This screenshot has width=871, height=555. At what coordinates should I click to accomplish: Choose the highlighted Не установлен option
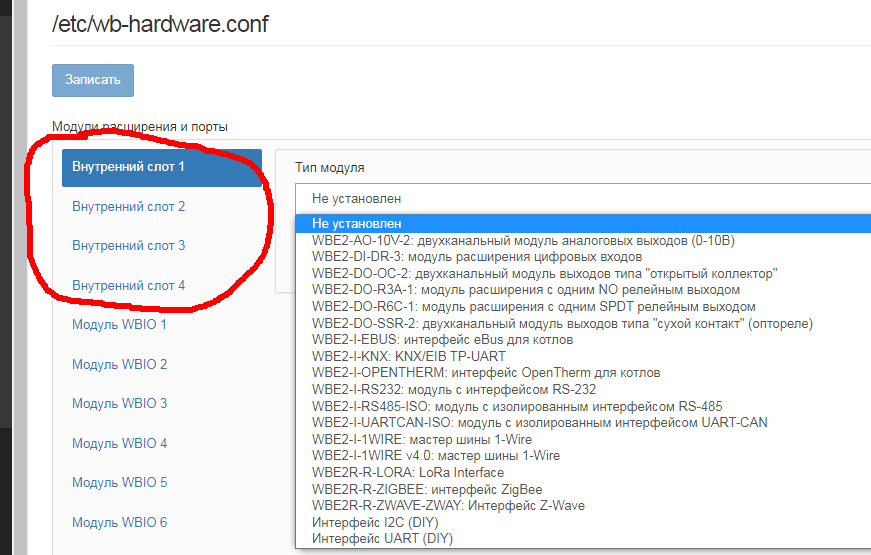point(583,223)
